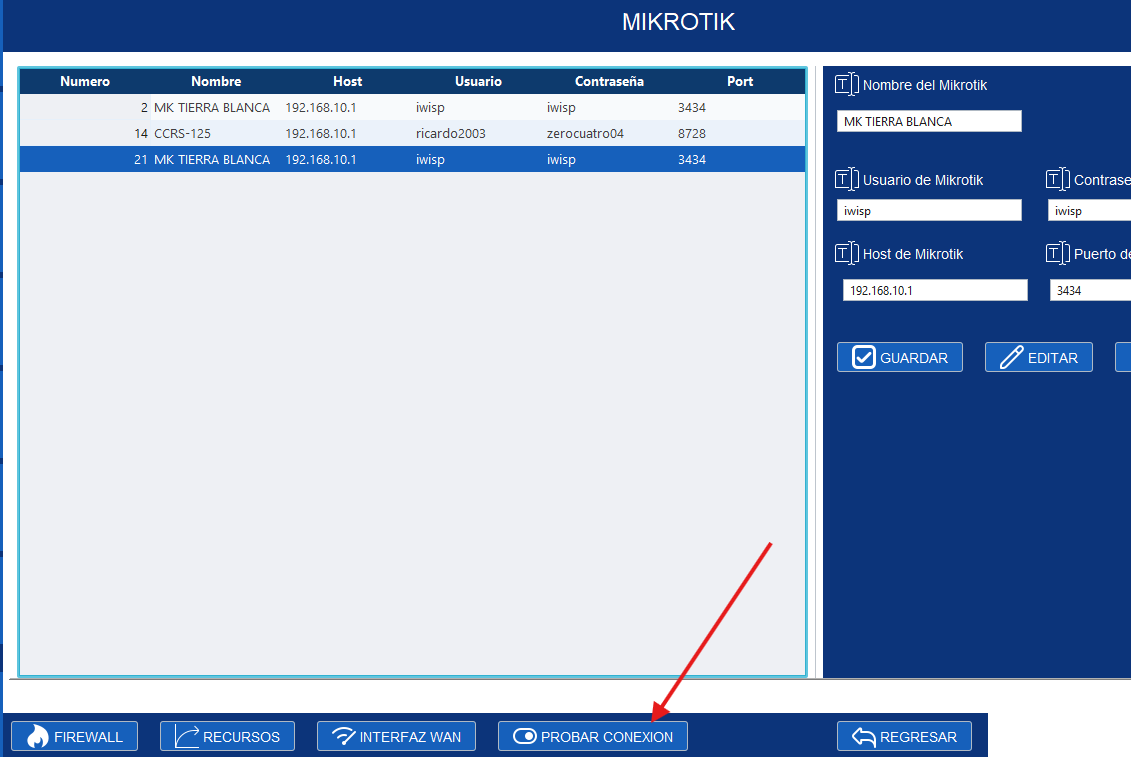Select the CCRS-125 row

point(412,134)
